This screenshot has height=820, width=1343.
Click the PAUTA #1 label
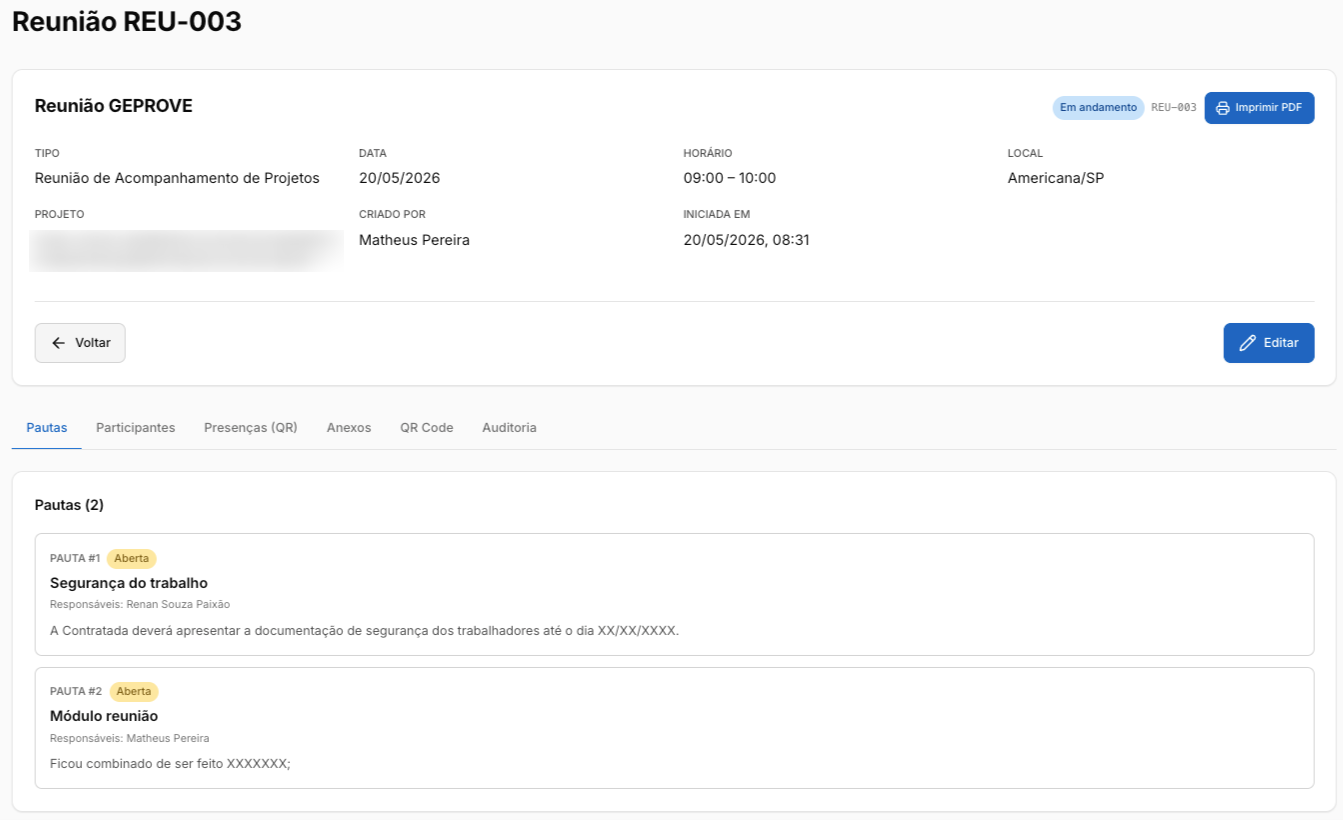pyautogui.click(x=75, y=559)
